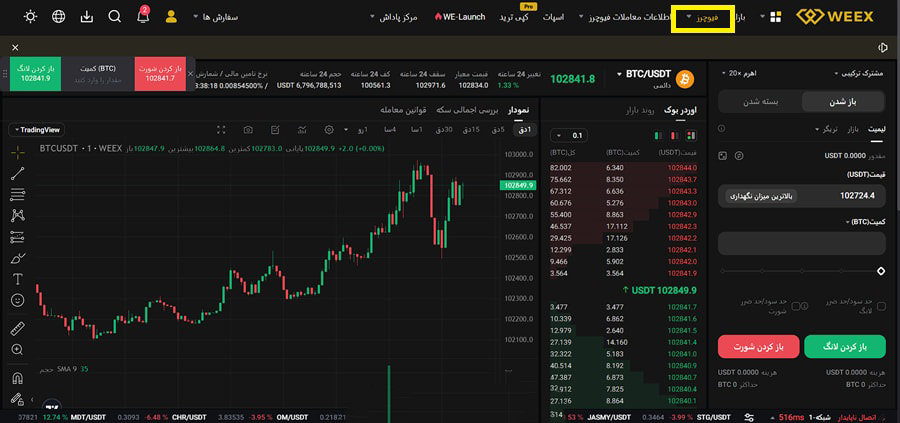Viewport: 900px width, 423px height.
Task: Click the WEEX logo
Action: [835, 17]
